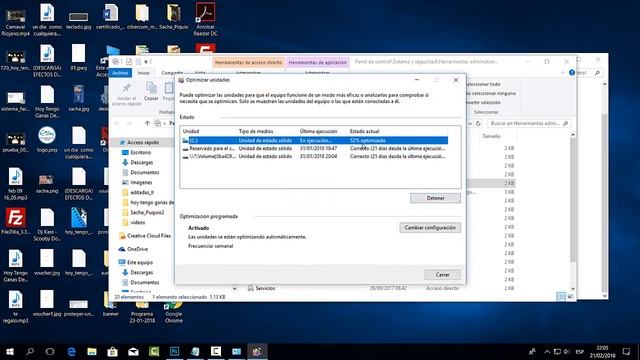Open Photoshop from the taskbar
The height and width of the screenshot is (360, 640).
[x=174, y=351]
